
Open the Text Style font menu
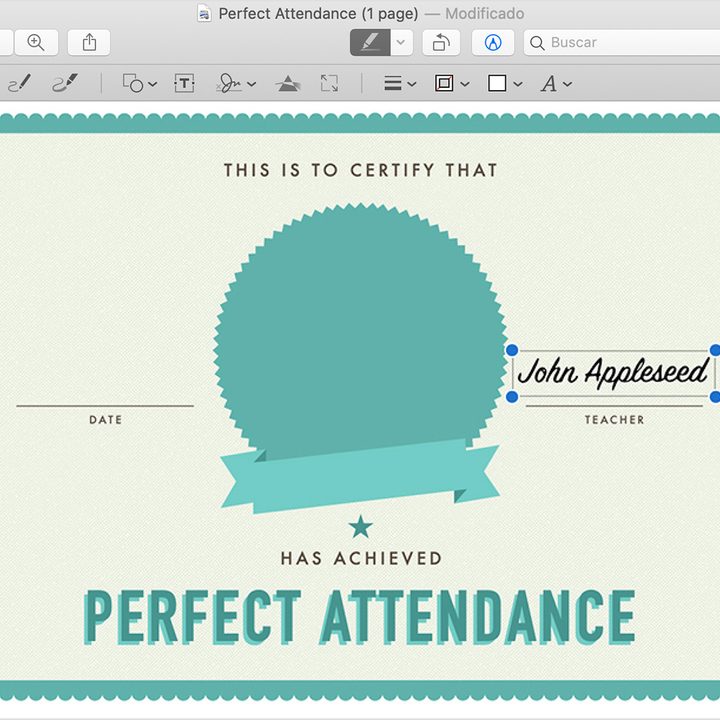click(555, 84)
